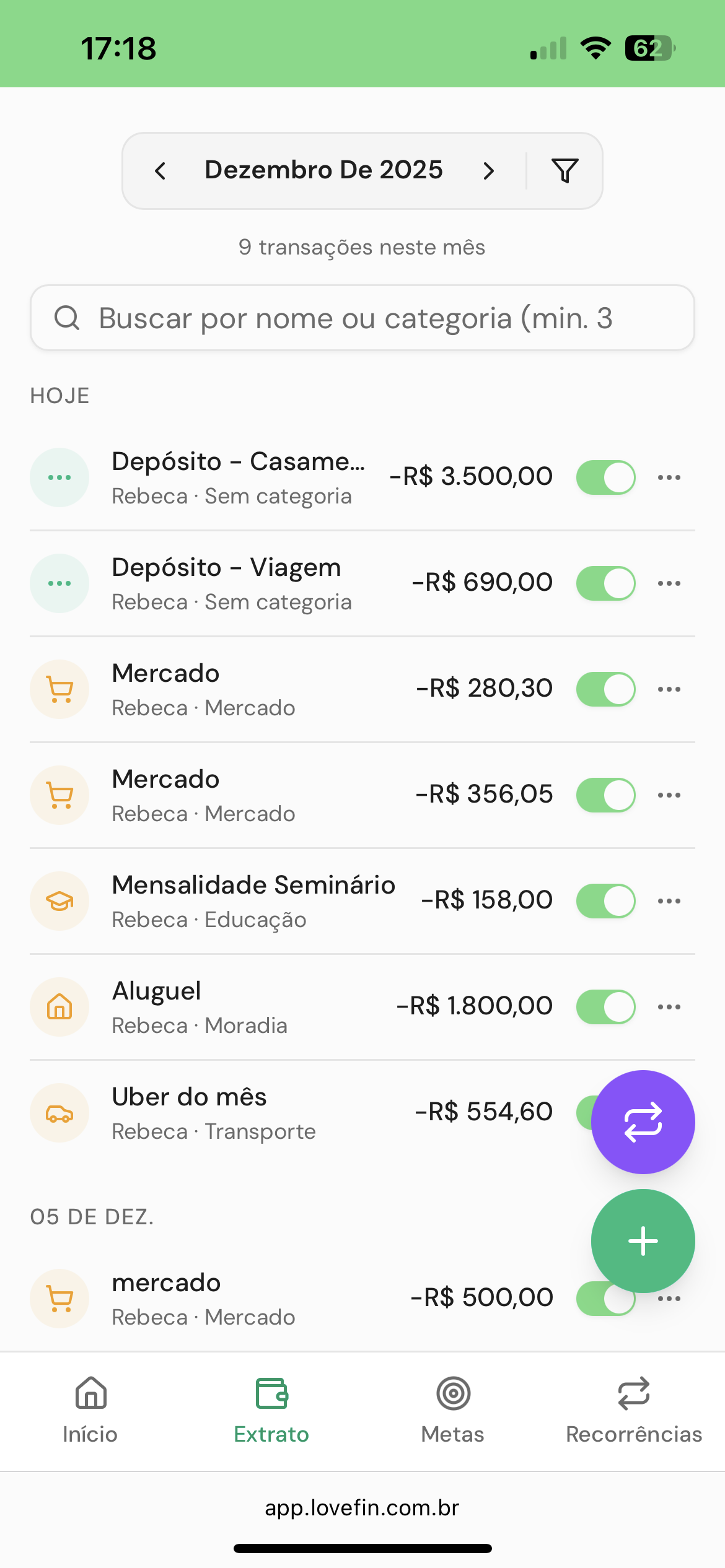The width and height of the screenshot is (725, 1568).
Task: Open more options for Mercado R$ 356,05
Action: (x=669, y=795)
